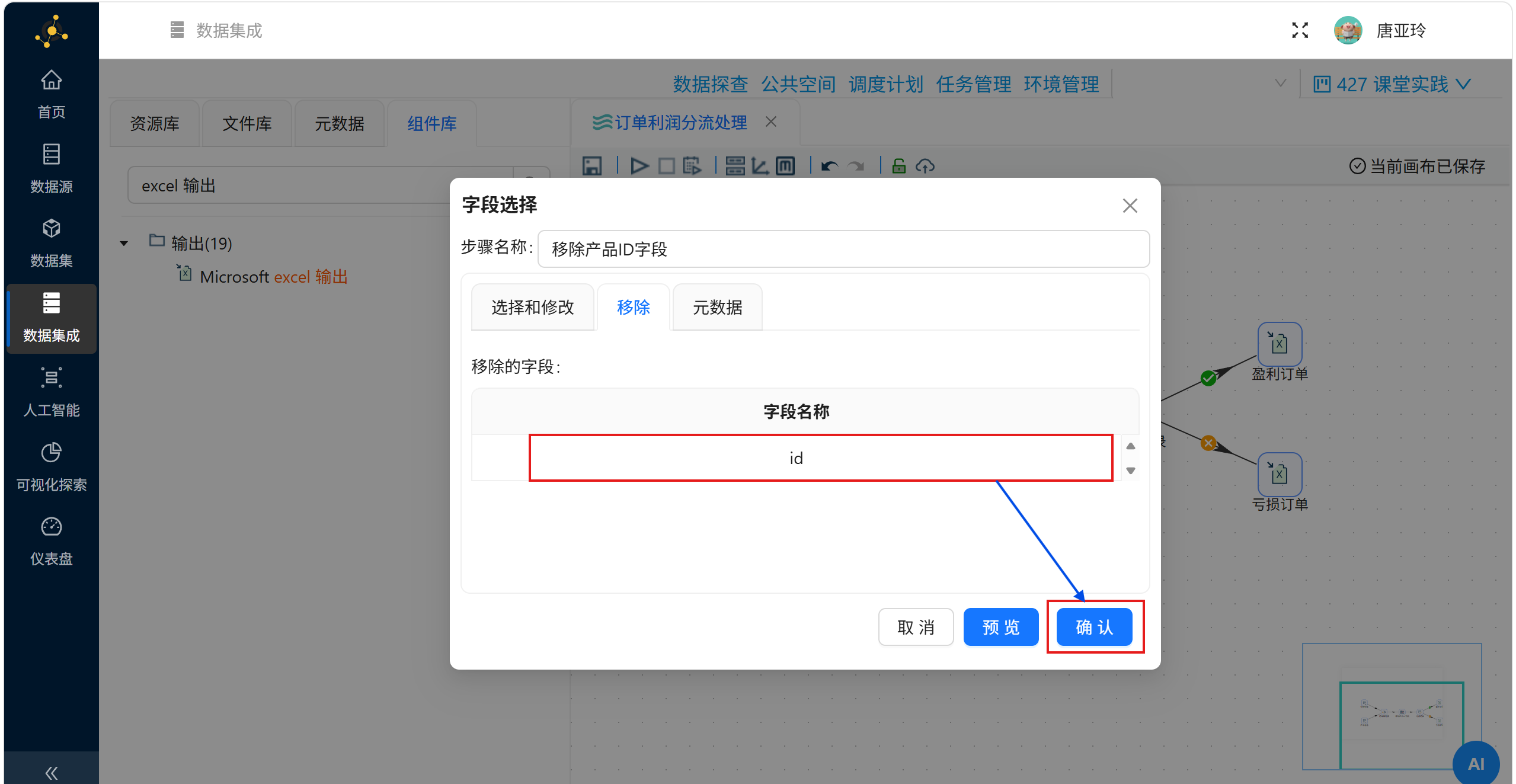1516x784 pixels.
Task: Click the 盈利订单 excel output node
Action: pos(1279,344)
